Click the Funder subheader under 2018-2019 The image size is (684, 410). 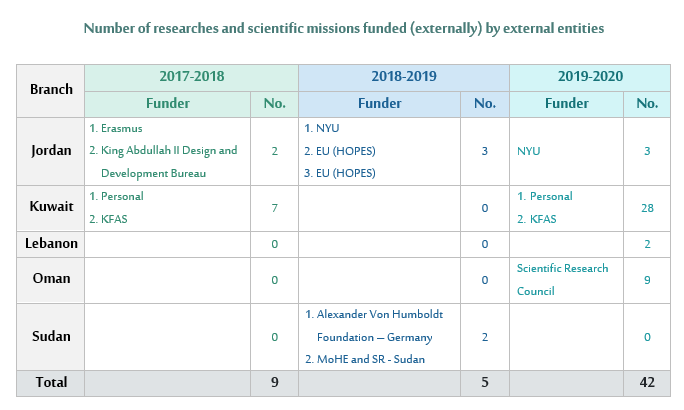pos(379,103)
